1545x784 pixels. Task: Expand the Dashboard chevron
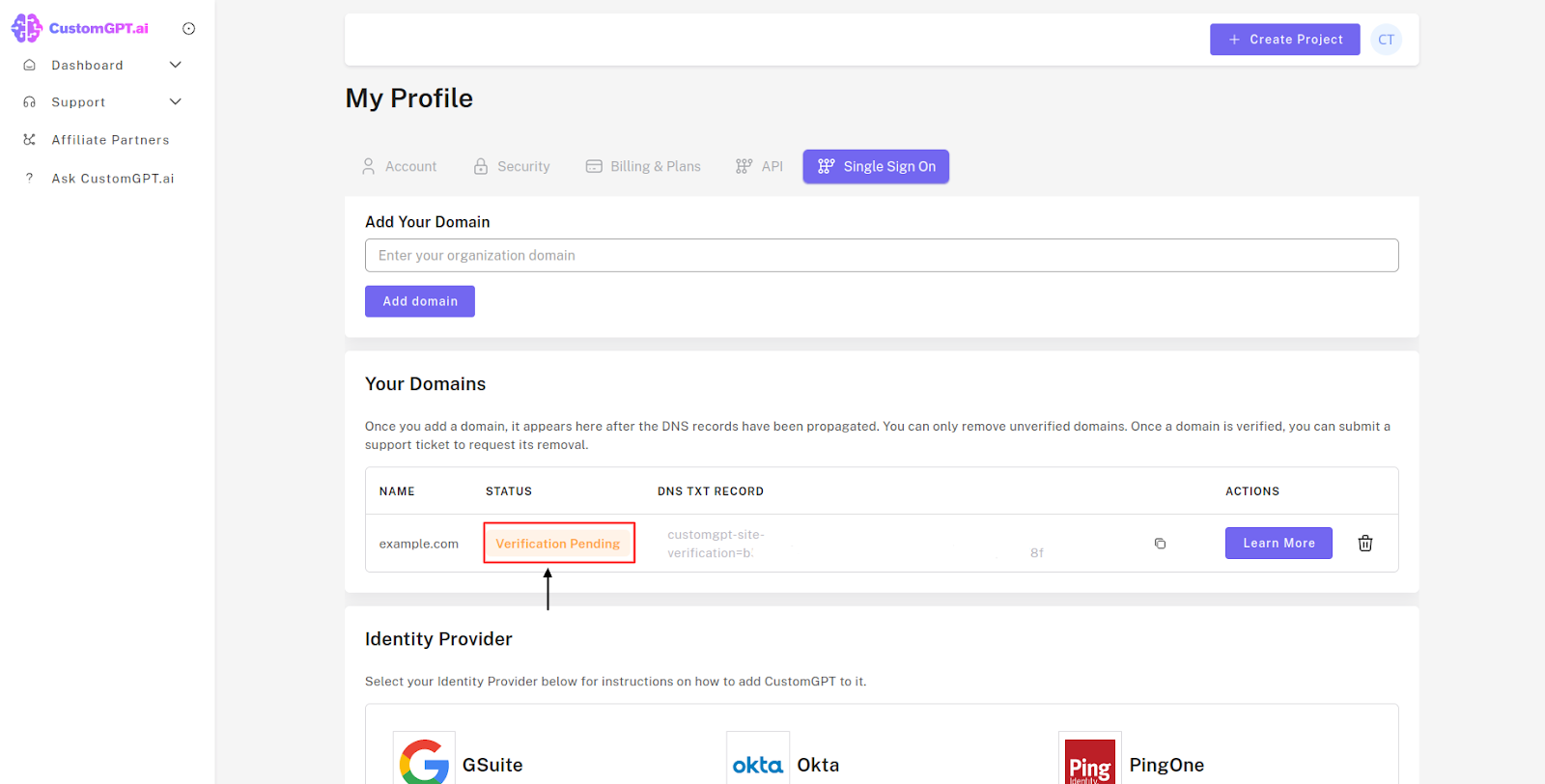click(x=176, y=65)
